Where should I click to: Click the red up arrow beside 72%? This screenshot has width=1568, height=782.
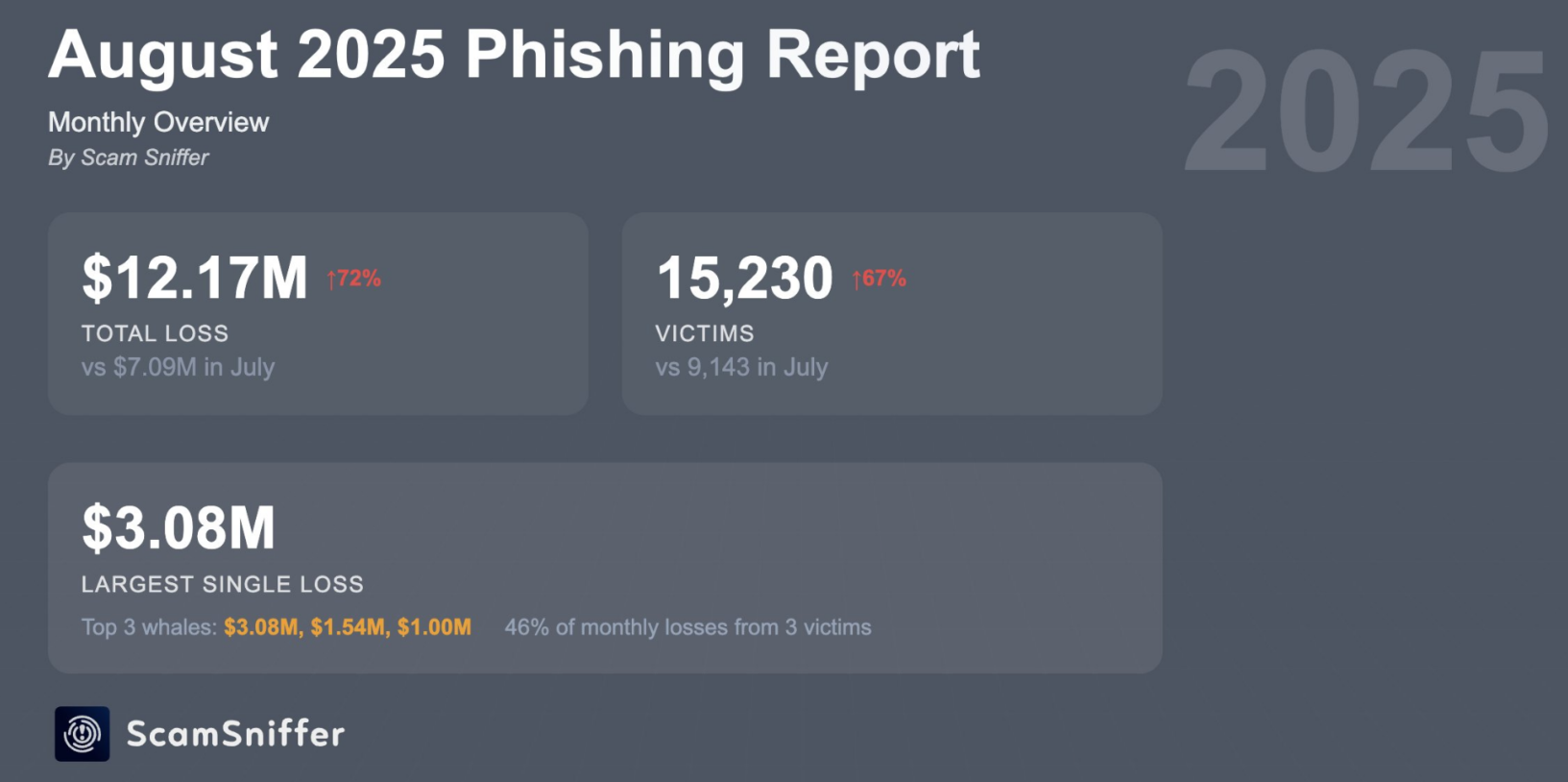click(x=331, y=280)
